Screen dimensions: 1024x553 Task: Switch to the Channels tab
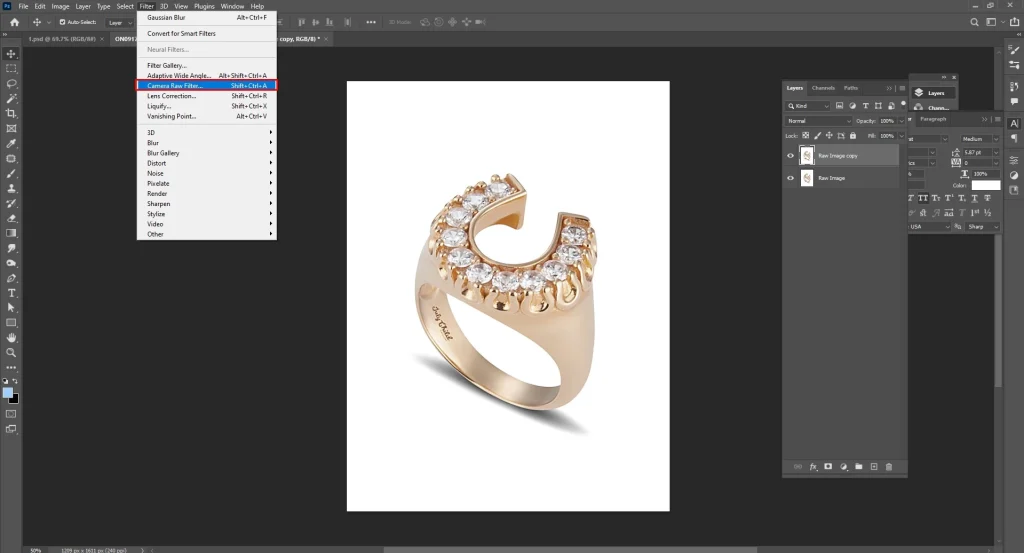823,88
